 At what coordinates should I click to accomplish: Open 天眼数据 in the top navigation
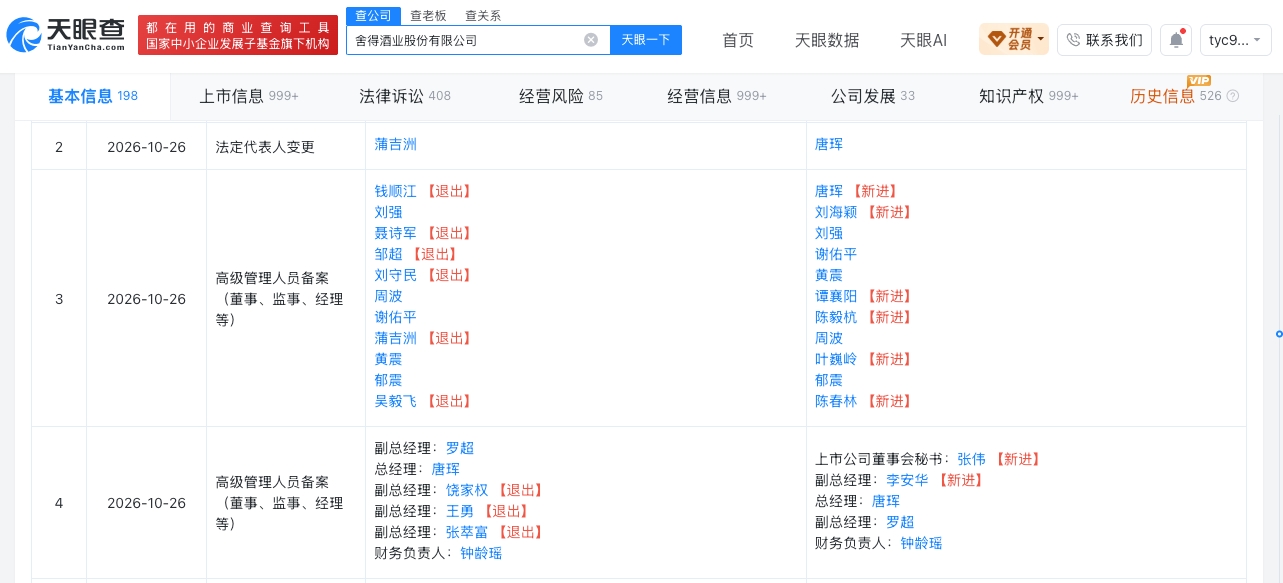coord(827,40)
